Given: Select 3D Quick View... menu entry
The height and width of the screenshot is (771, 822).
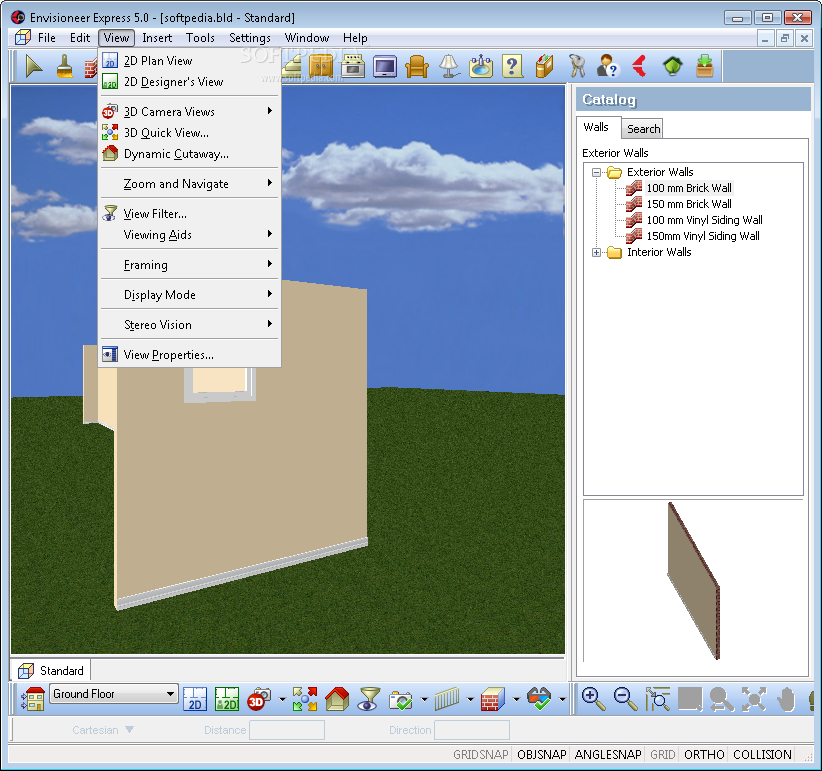Looking at the screenshot, I should [189, 133].
